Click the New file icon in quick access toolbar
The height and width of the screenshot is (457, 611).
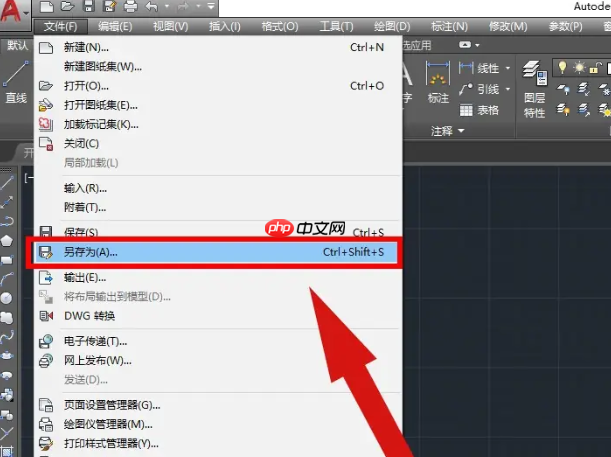pyautogui.click(x=46, y=7)
